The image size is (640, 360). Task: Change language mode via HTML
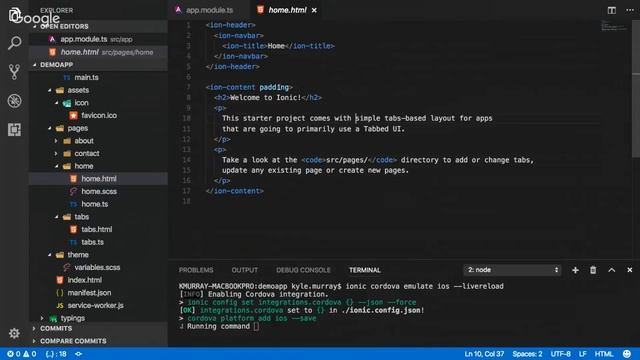[x=604, y=354]
